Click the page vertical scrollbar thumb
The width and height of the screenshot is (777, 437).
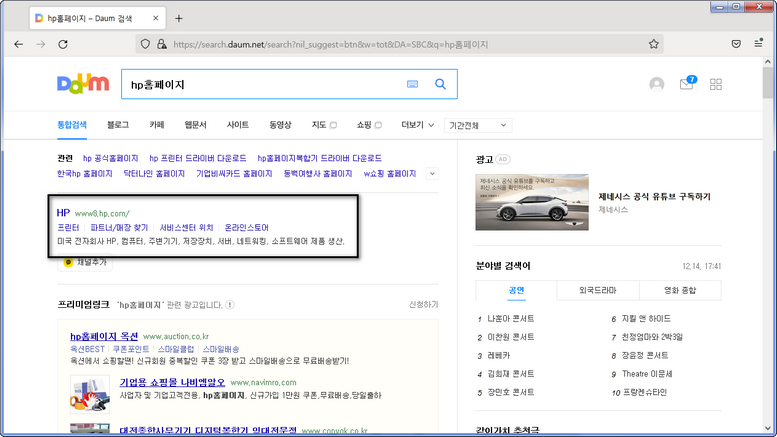click(768, 83)
